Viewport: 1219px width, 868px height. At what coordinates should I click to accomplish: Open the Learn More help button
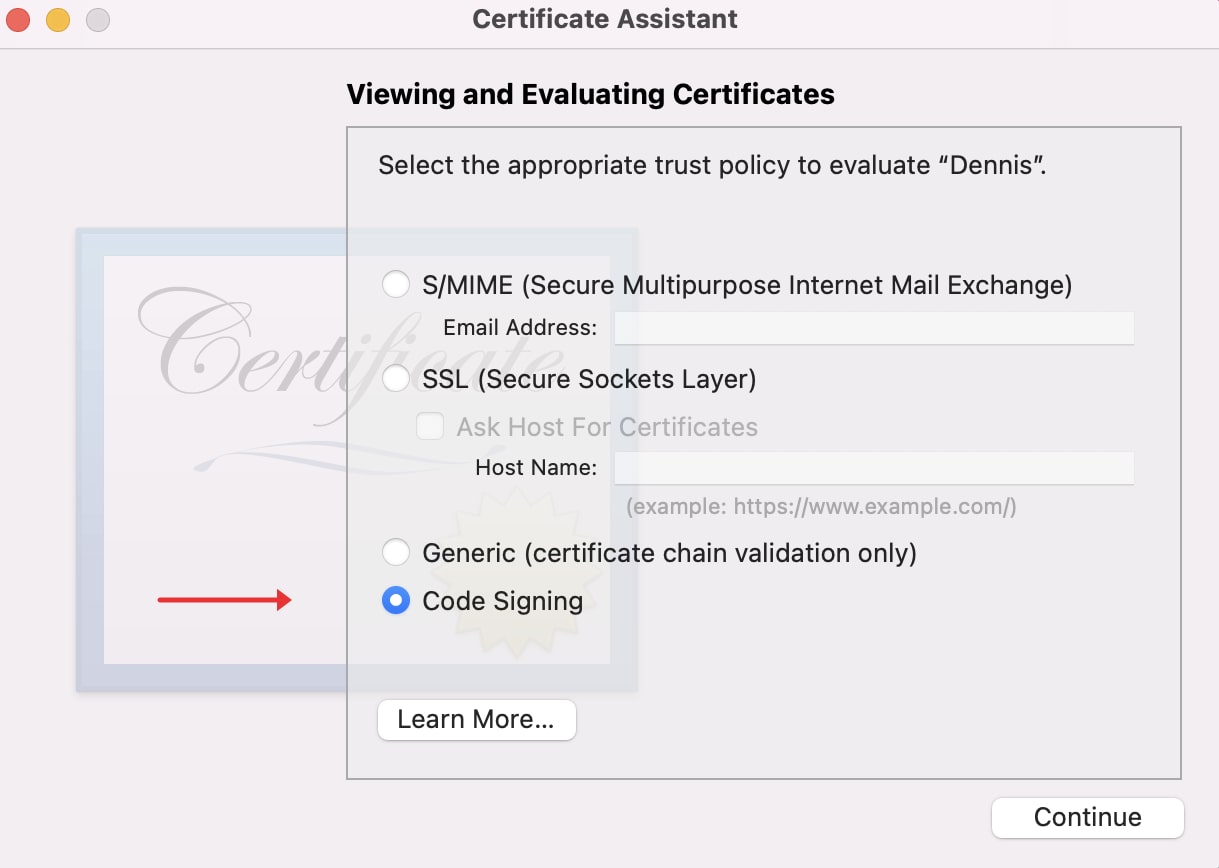[x=476, y=720]
